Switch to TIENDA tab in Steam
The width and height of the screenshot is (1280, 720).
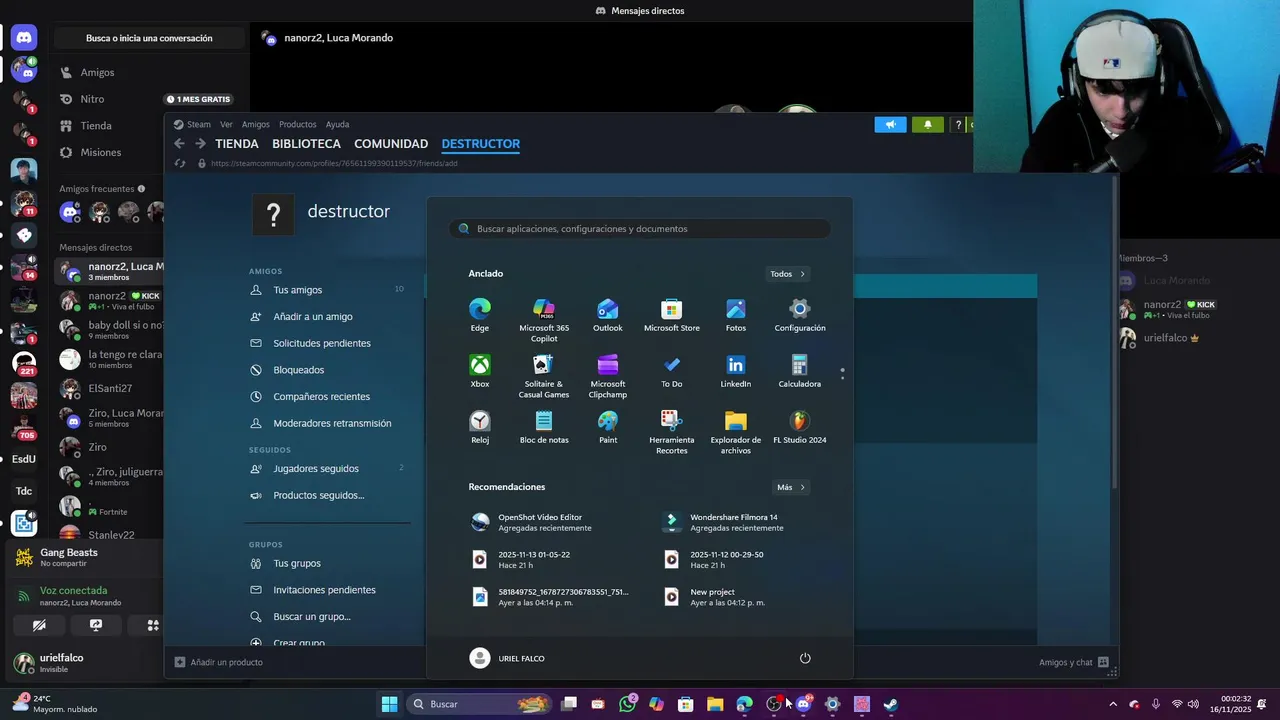237,144
